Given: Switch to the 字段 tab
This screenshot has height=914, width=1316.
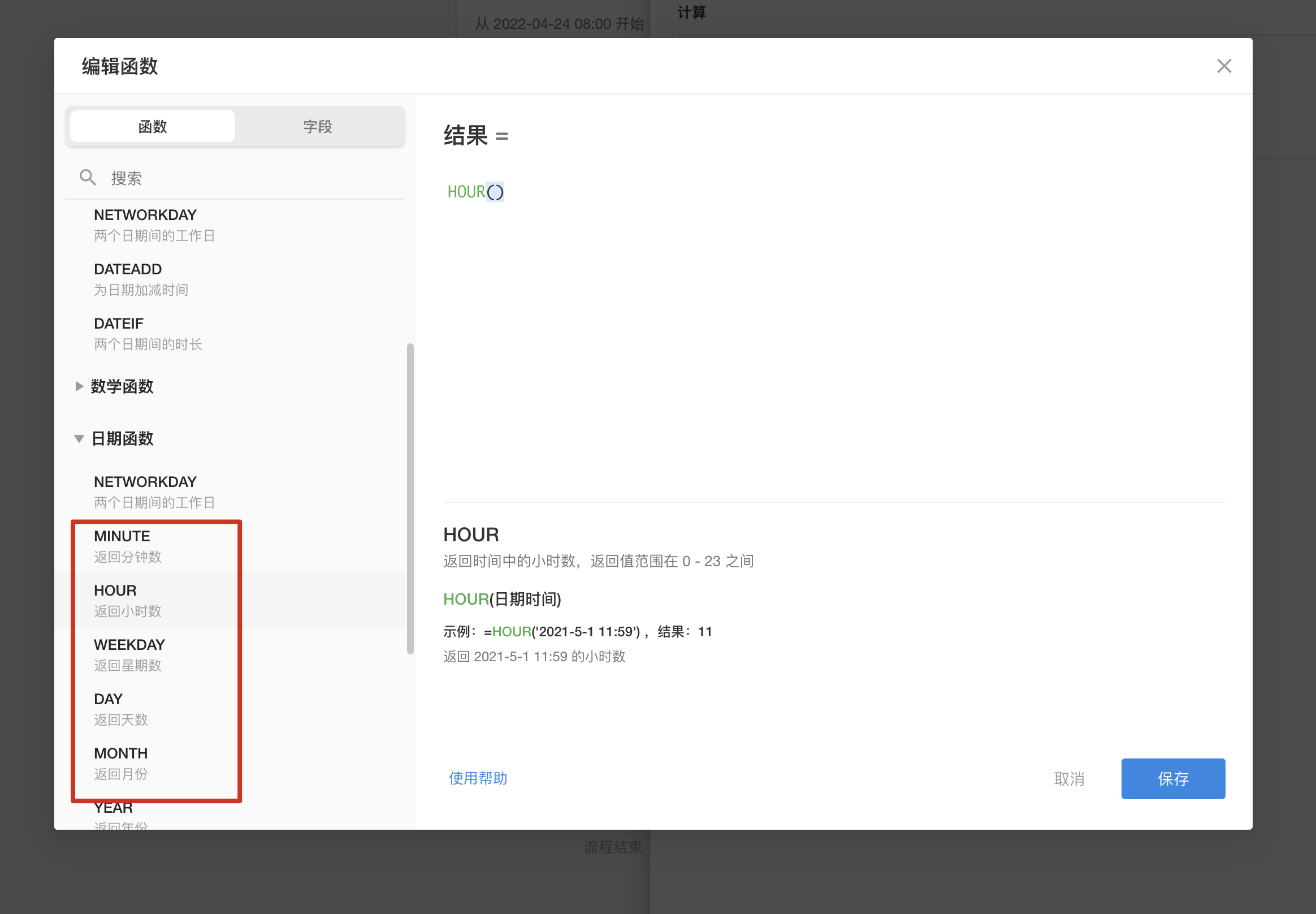Looking at the screenshot, I should point(318,127).
